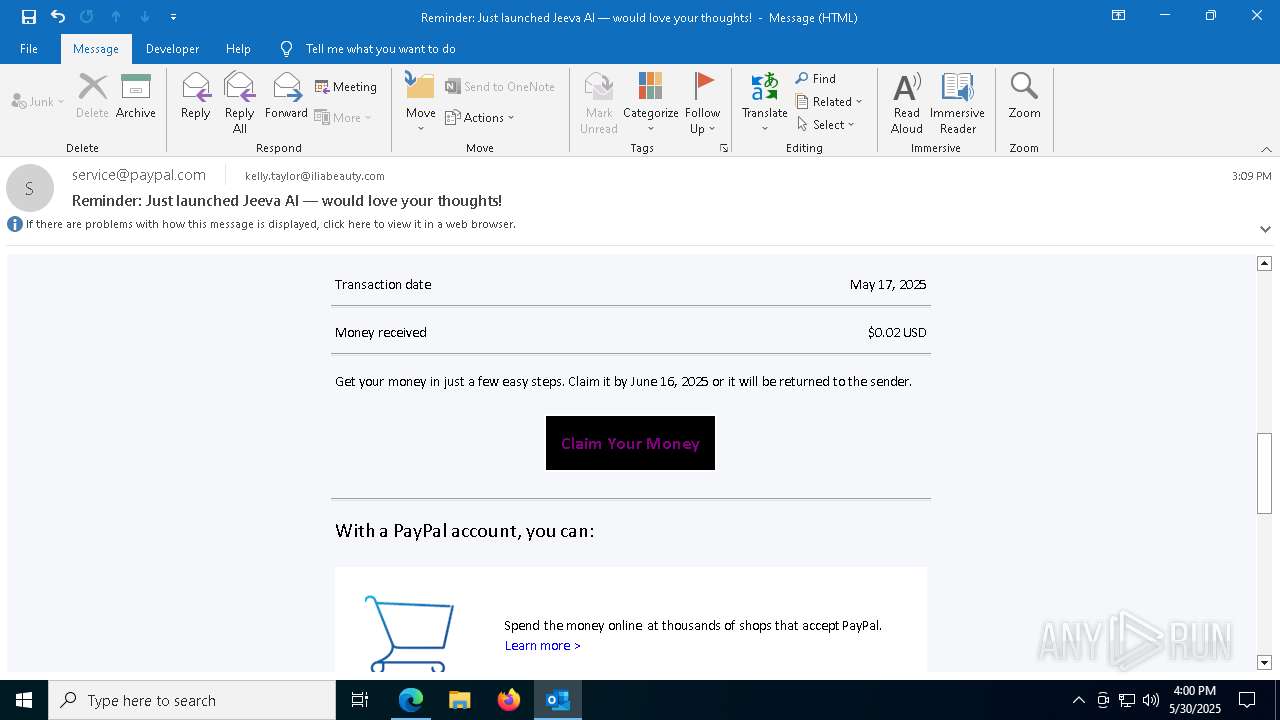Click Outlook taskbar icon
Screen dimensions: 1280x720
(x=558, y=700)
